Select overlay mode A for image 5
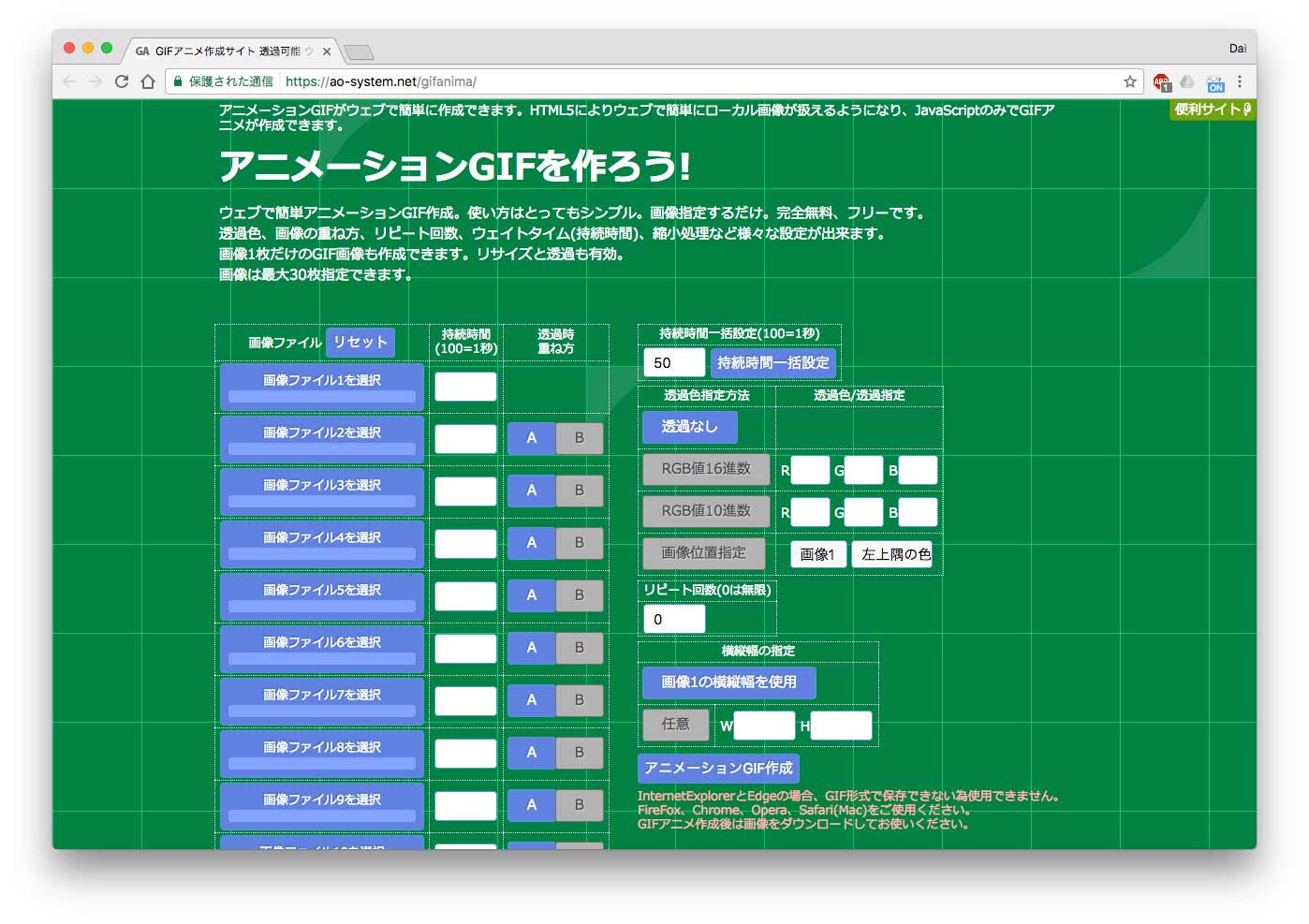This screenshot has width=1309, height=924. pyautogui.click(x=532, y=595)
